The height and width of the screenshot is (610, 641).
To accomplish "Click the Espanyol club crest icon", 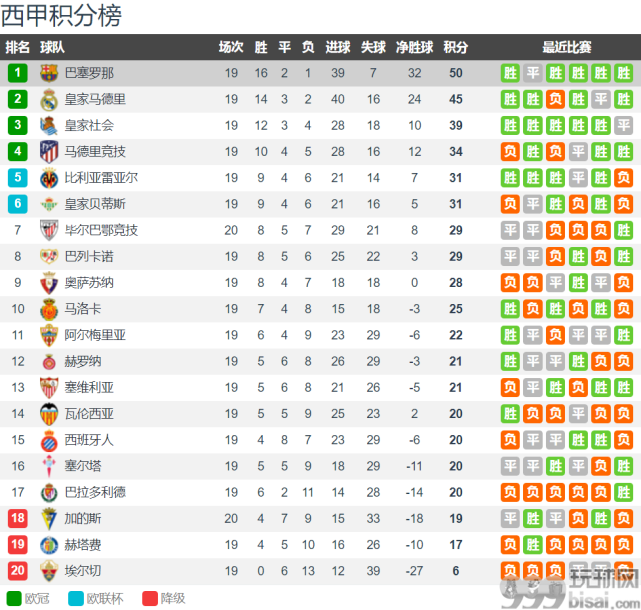I will pyautogui.click(x=49, y=440).
